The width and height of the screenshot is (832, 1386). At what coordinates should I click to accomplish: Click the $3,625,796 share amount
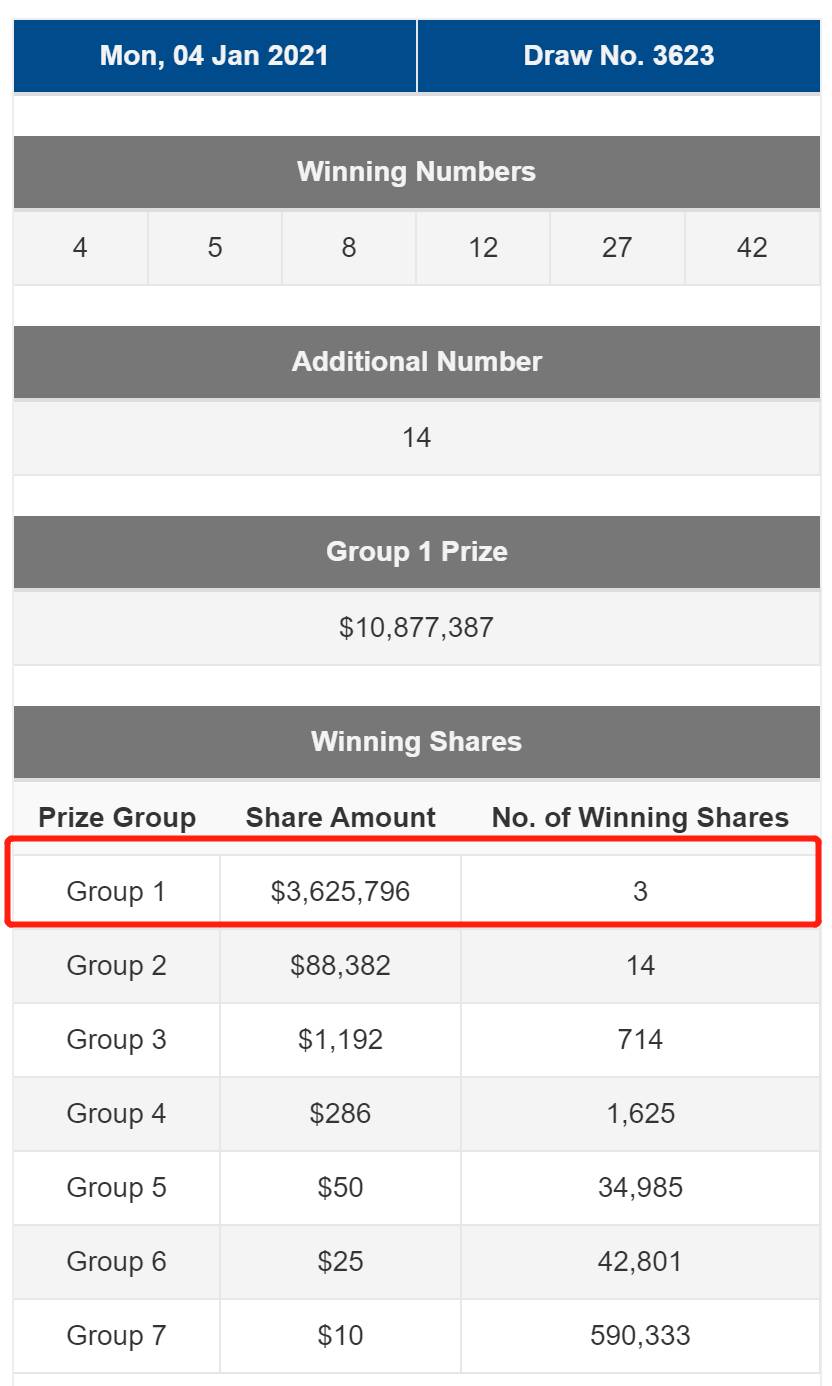point(340,891)
